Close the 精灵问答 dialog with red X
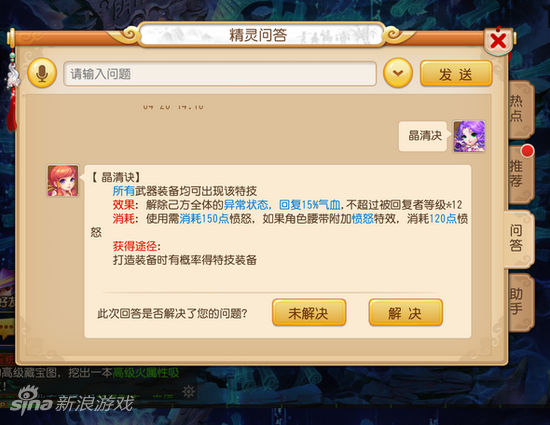Image resolution: width=550 pixels, height=425 pixels. (498, 41)
